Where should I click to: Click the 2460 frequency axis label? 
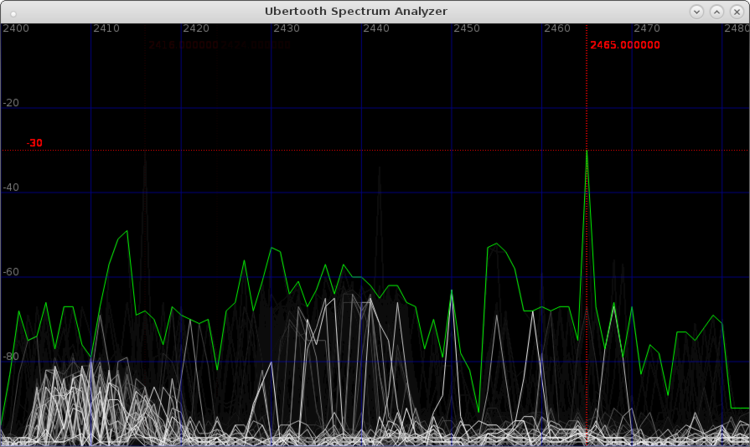tap(556, 29)
